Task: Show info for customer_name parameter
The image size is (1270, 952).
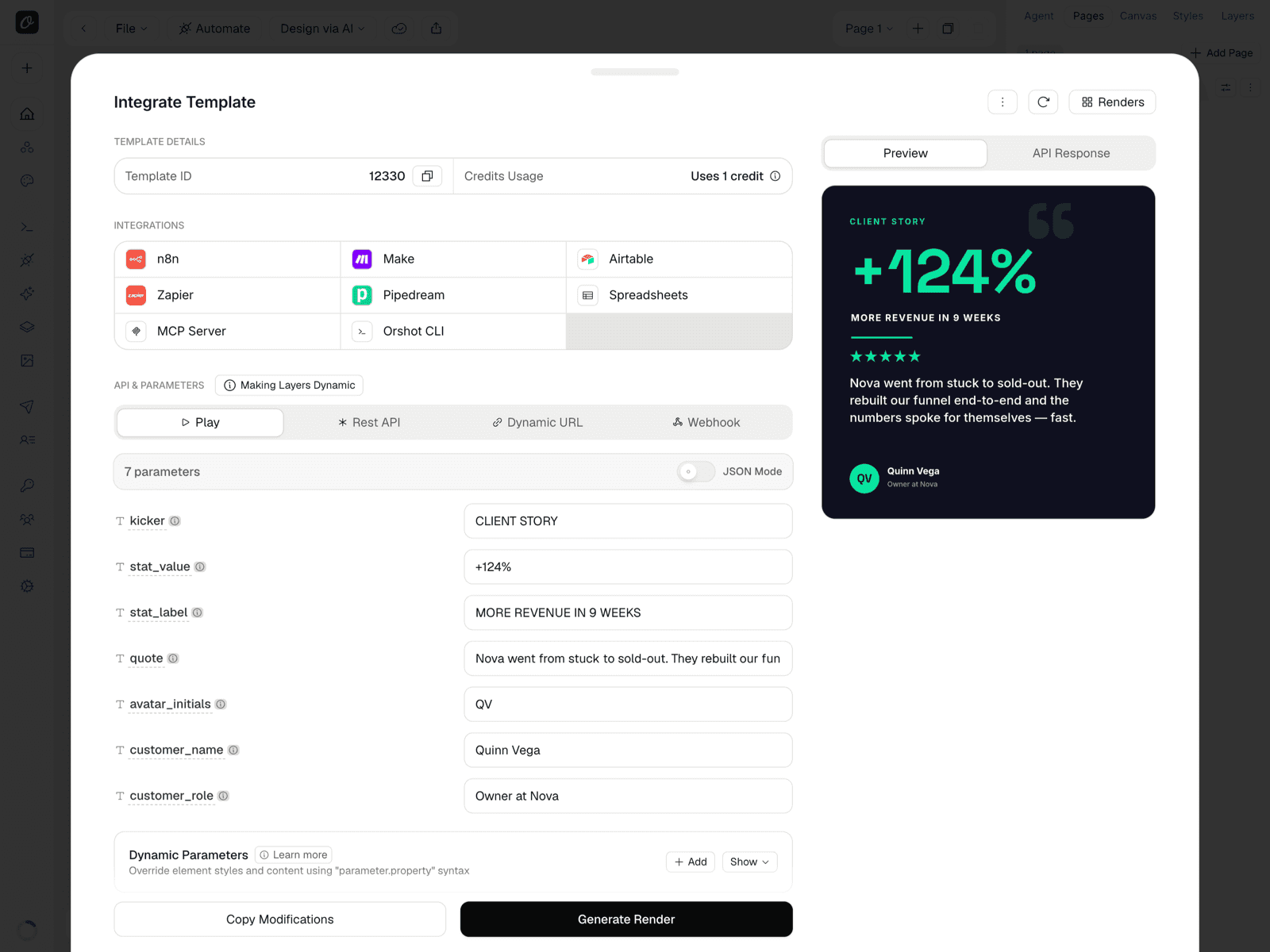Action: coord(233,750)
